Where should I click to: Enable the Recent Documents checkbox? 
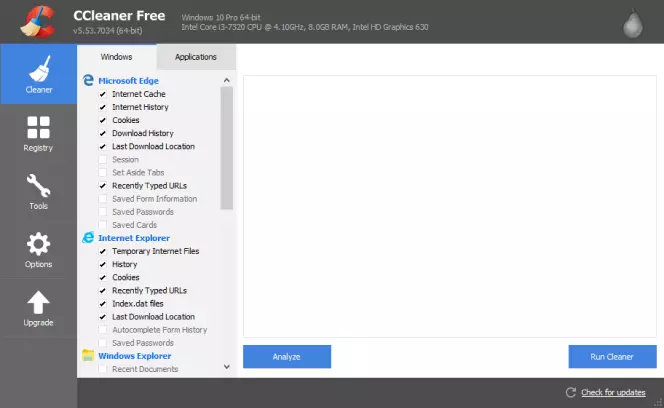point(102,369)
